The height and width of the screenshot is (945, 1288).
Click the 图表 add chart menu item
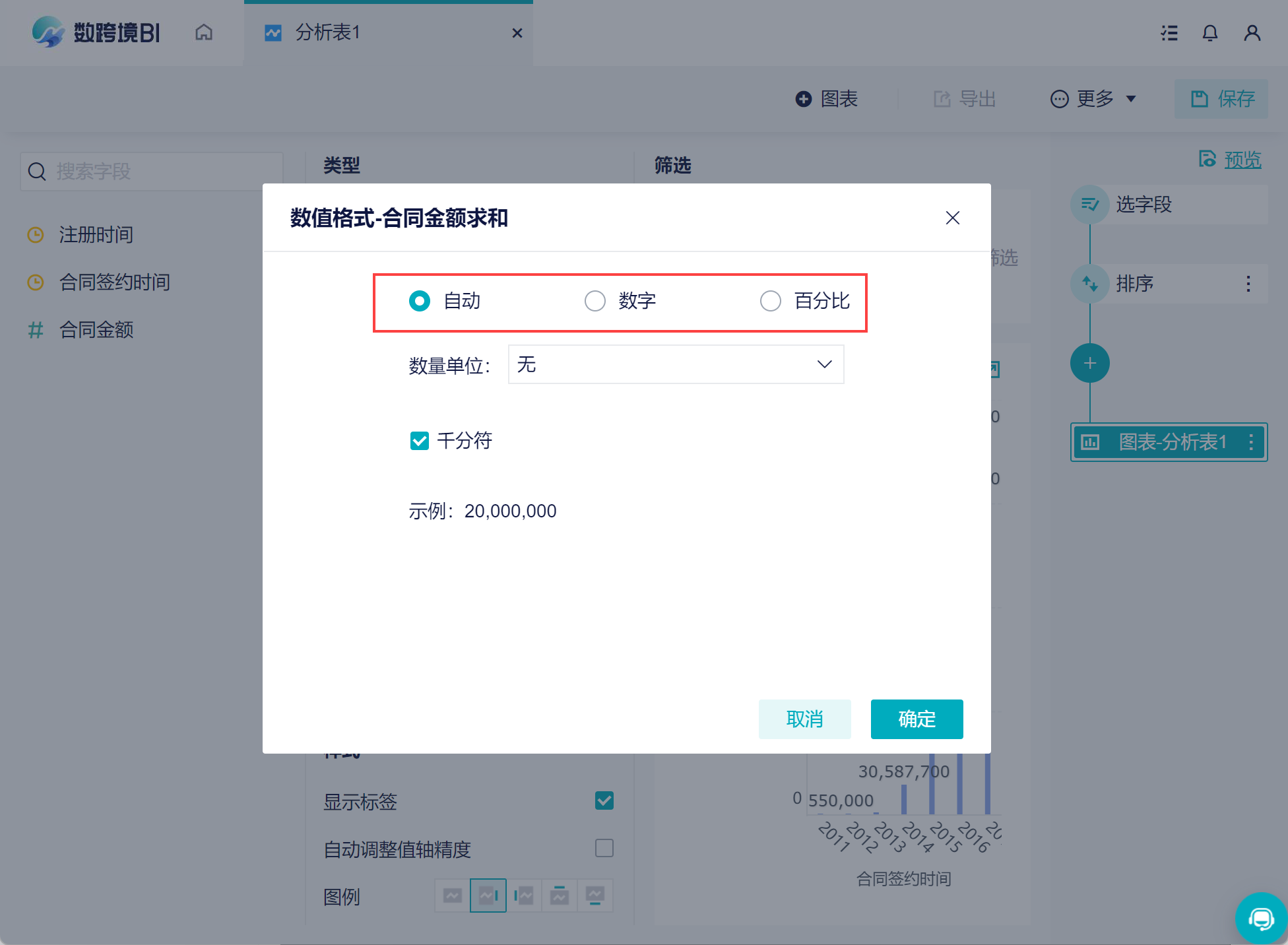point(827,99)
